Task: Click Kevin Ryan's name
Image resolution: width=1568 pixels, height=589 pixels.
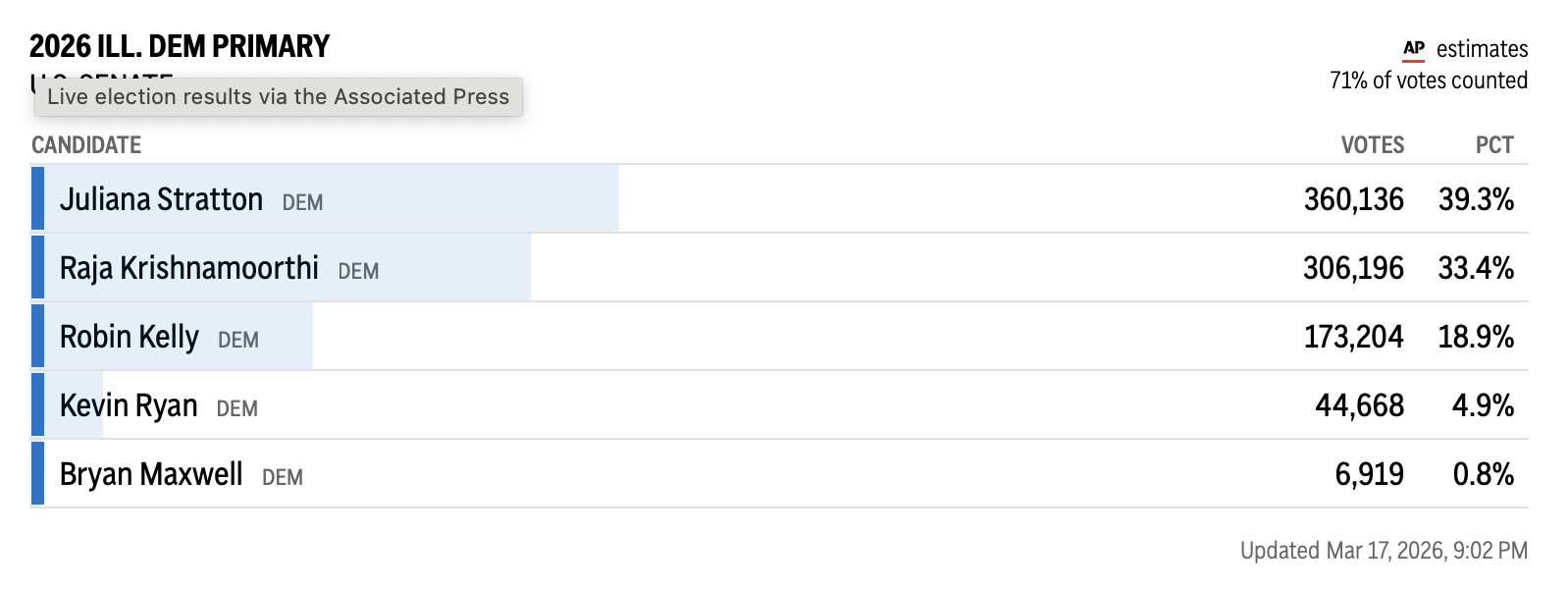Action: tap(129, 405)
